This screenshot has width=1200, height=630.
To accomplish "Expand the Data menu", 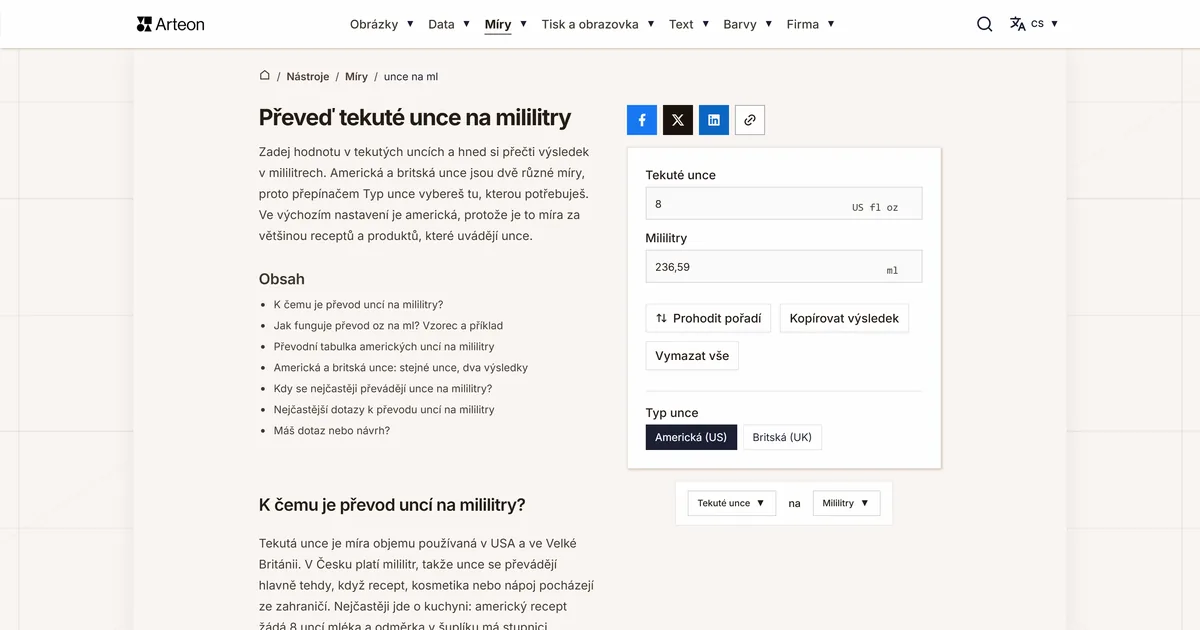I will tap(449, 24).
